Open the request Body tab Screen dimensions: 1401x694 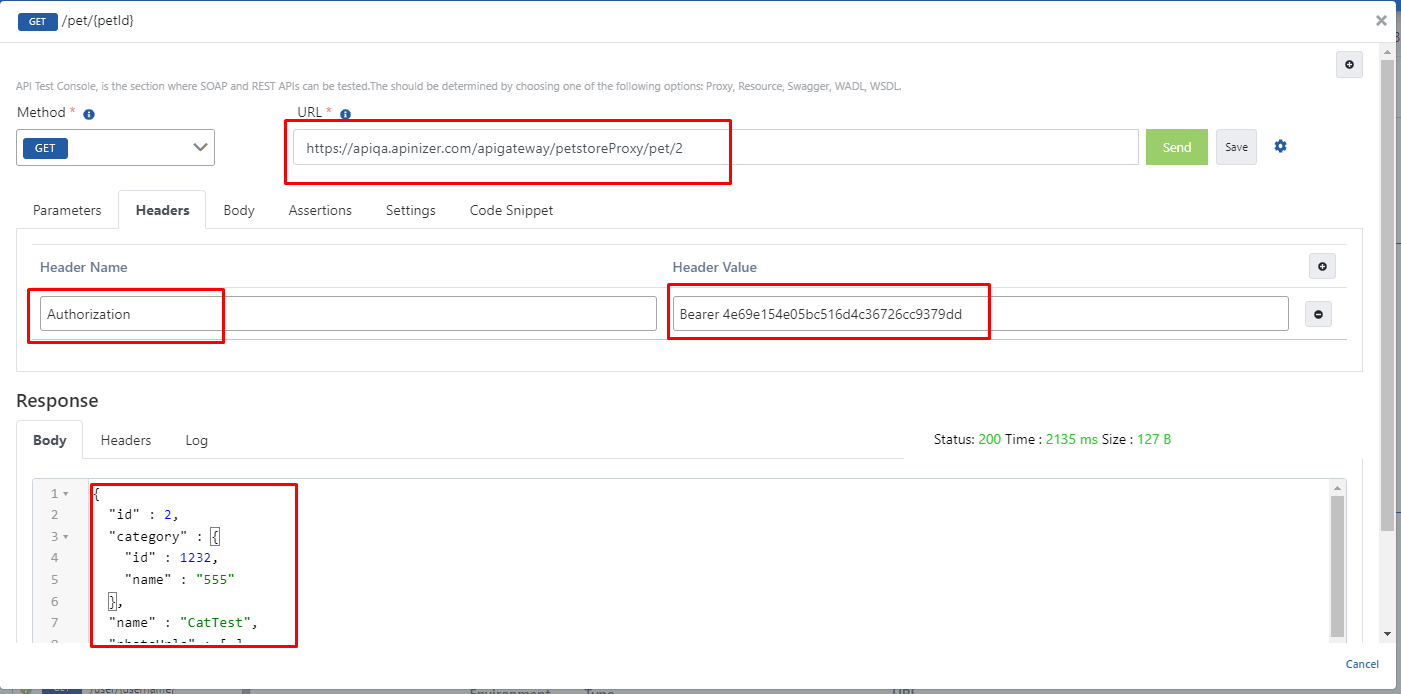click(239, 210)
